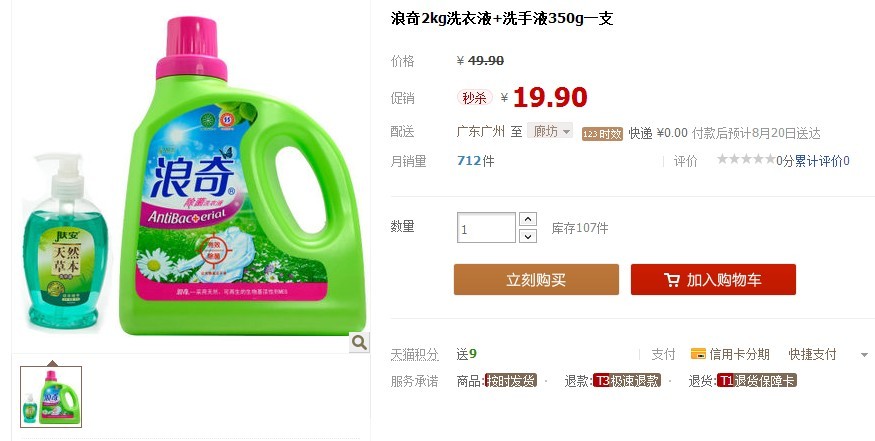Click the magnifier zoom icon on product image

[x=359, y=342]
